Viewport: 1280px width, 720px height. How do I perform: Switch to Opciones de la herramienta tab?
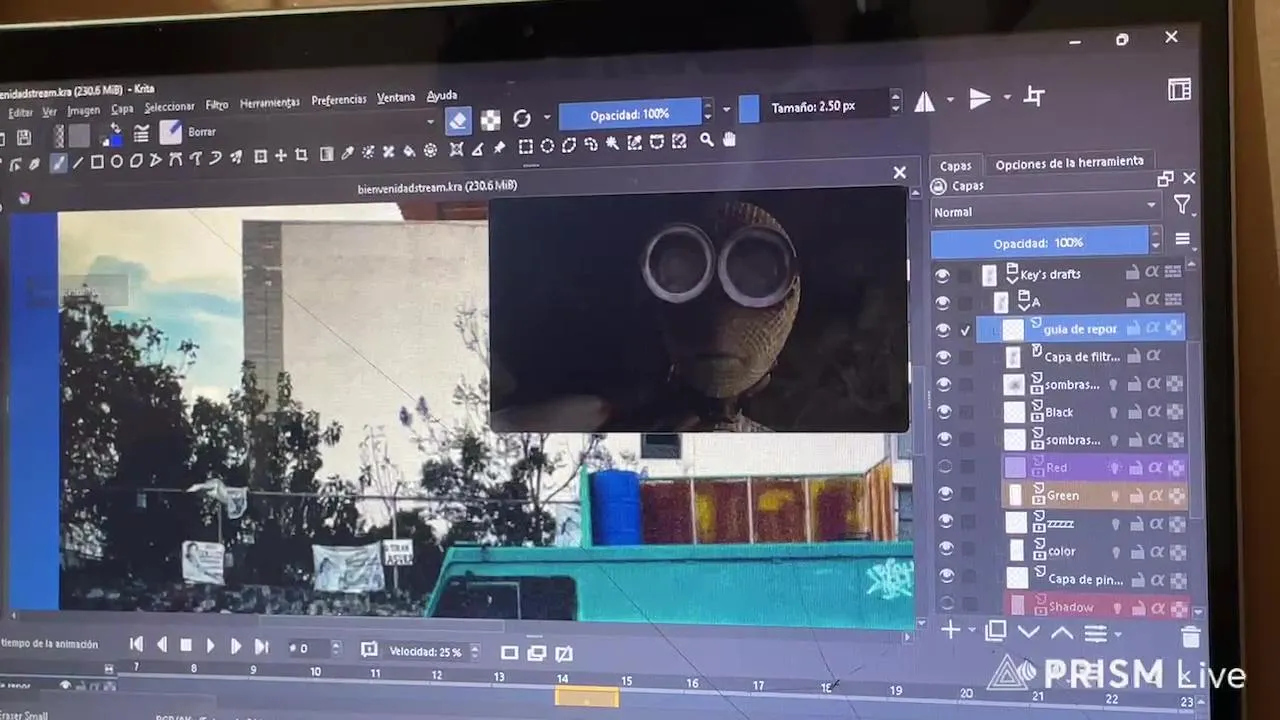tap(1069, 162)
